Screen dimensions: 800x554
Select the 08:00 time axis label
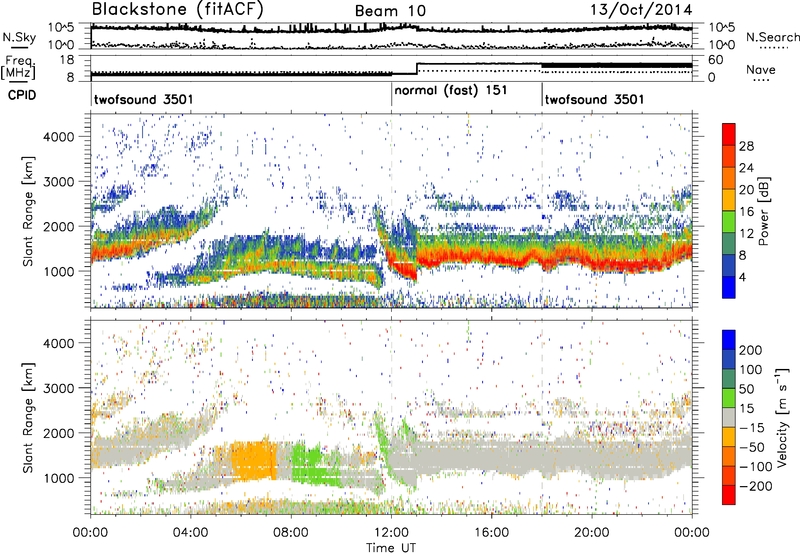click(291, 533)
